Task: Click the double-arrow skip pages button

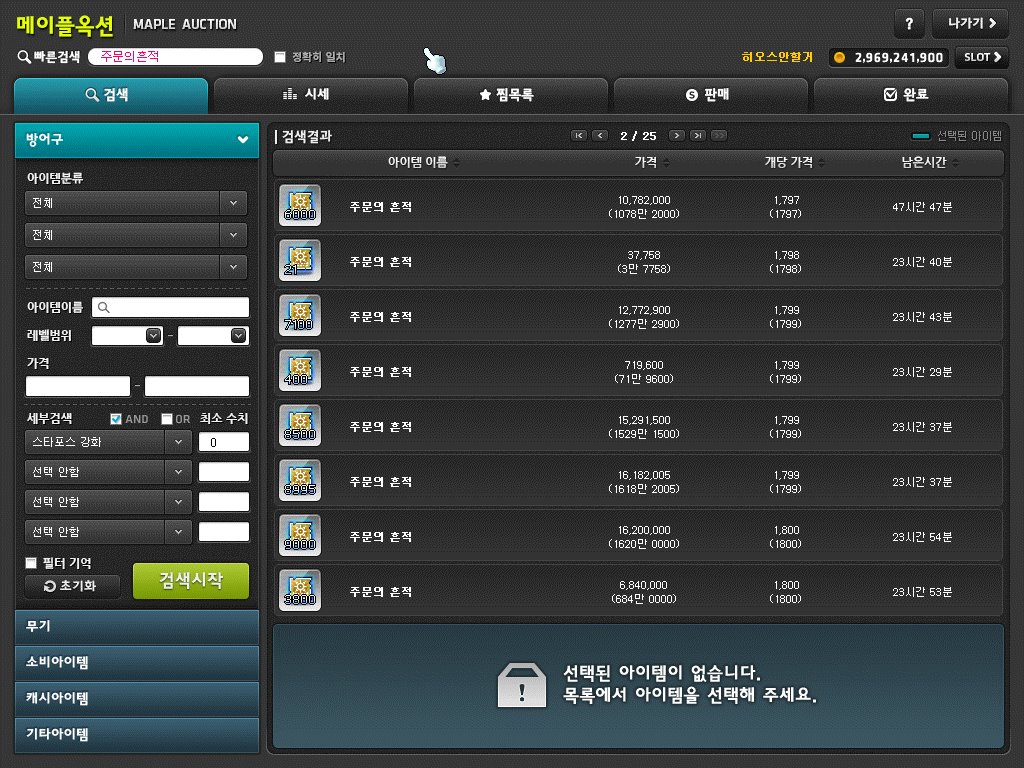Action: tap(719, 136)
